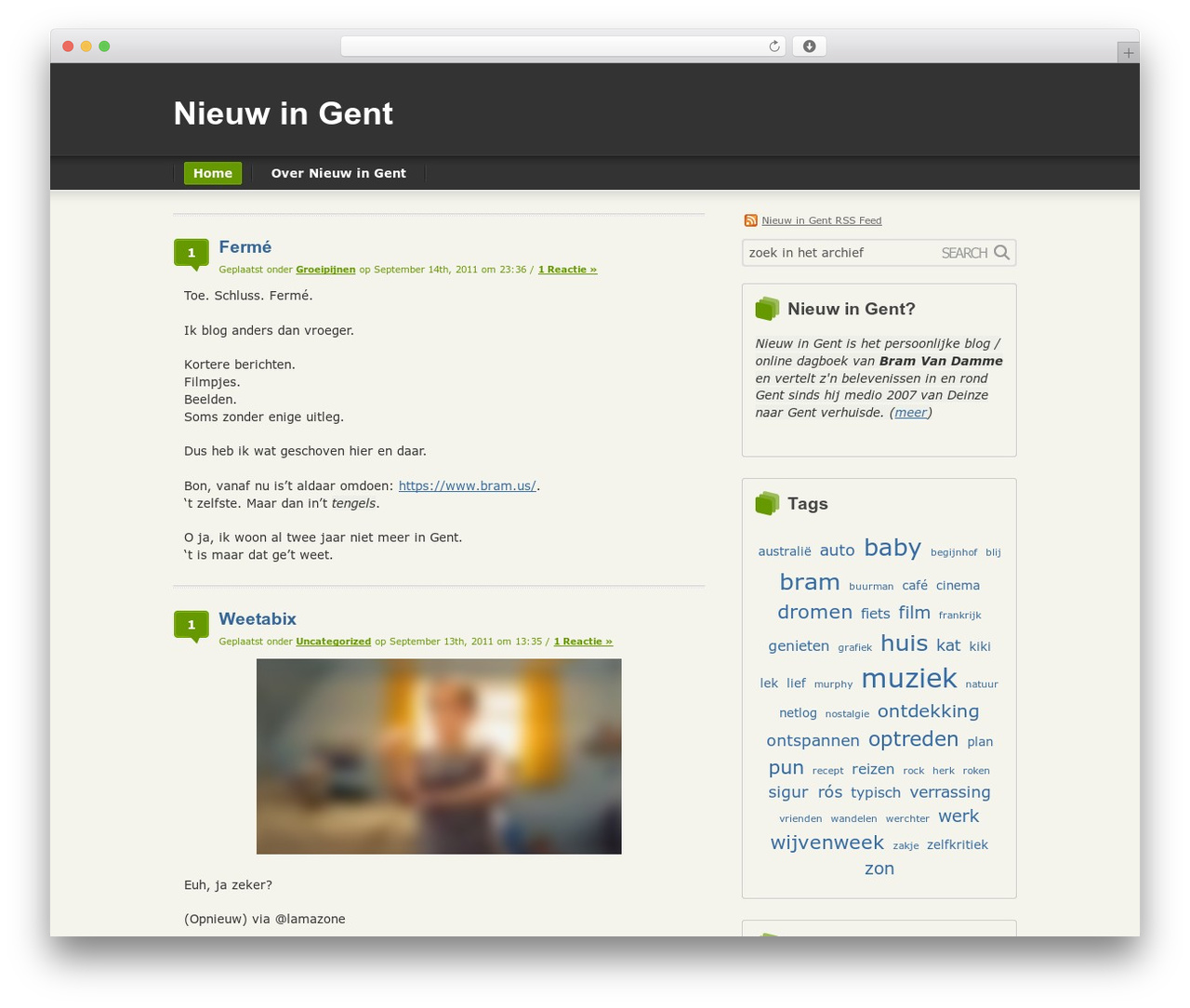Open the Nieuw in Gent RSS Feed link
This screenshot has height=1008, width=1190.
pyautogui.click(x=822, y=220)
